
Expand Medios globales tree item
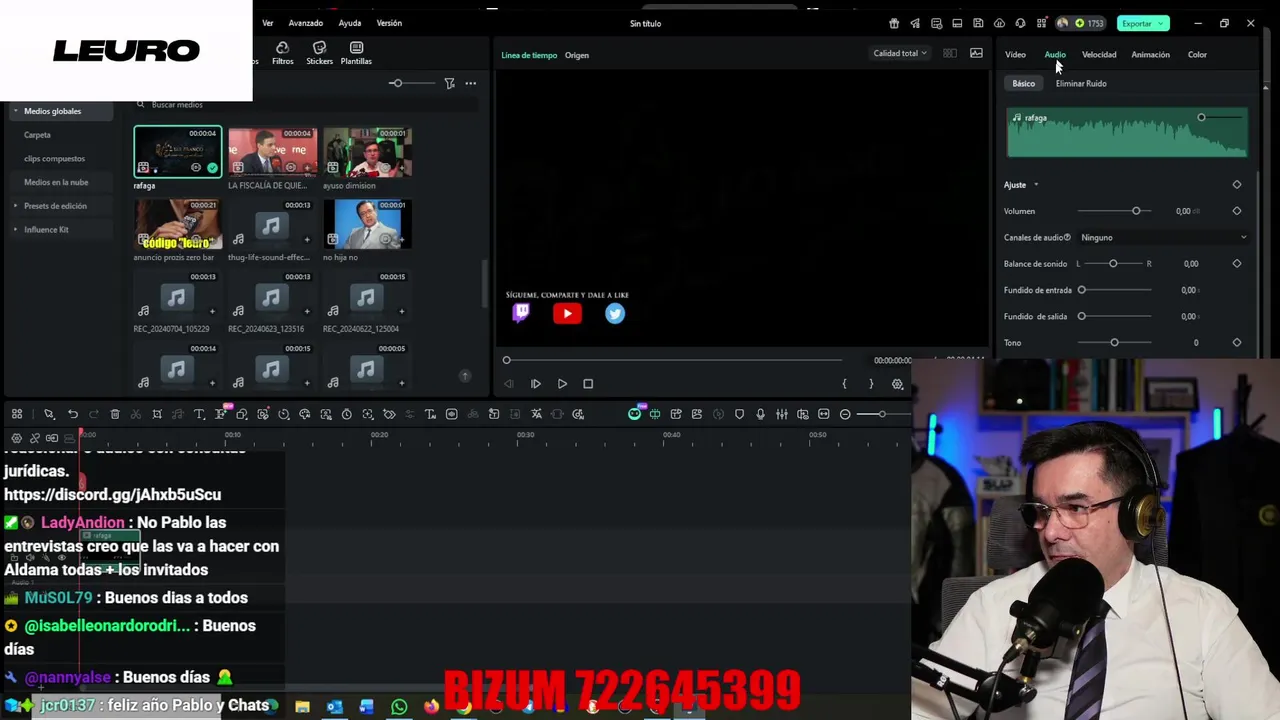tap(15, 111)
